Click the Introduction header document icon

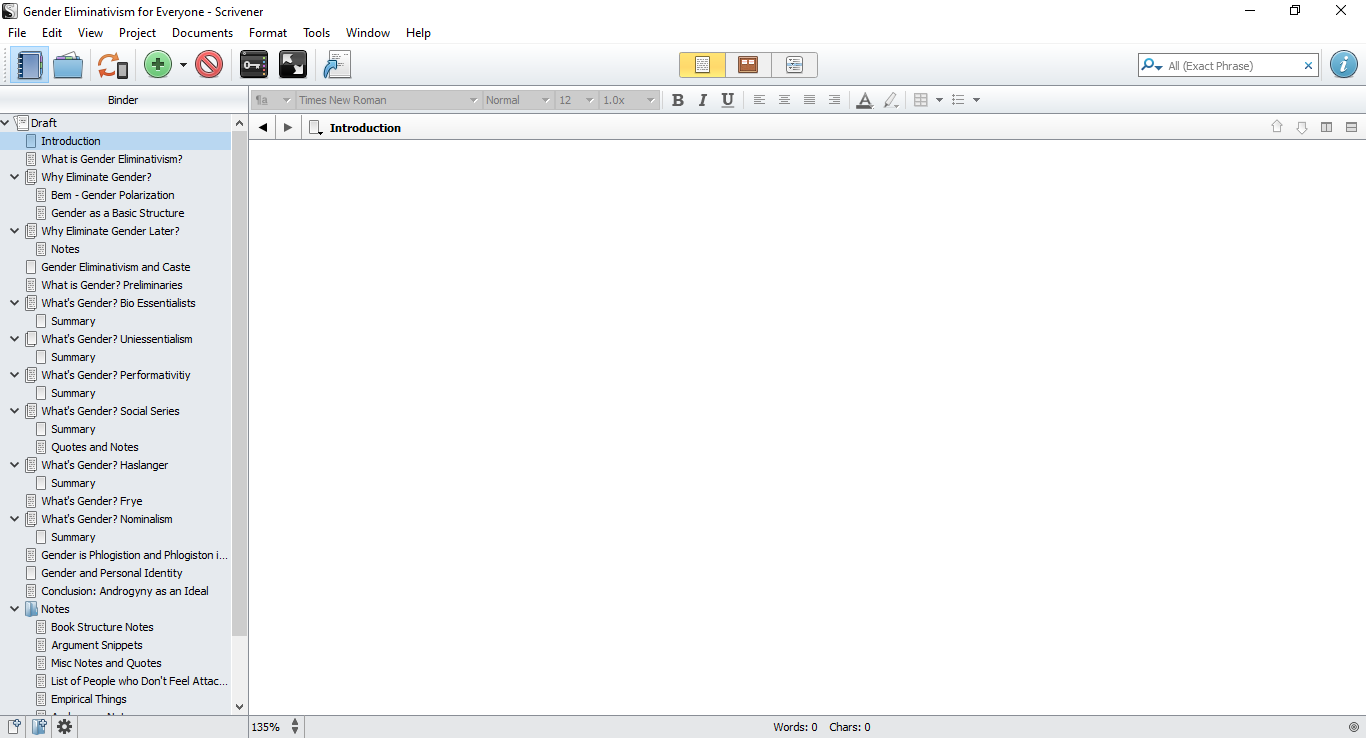point(316,127)
